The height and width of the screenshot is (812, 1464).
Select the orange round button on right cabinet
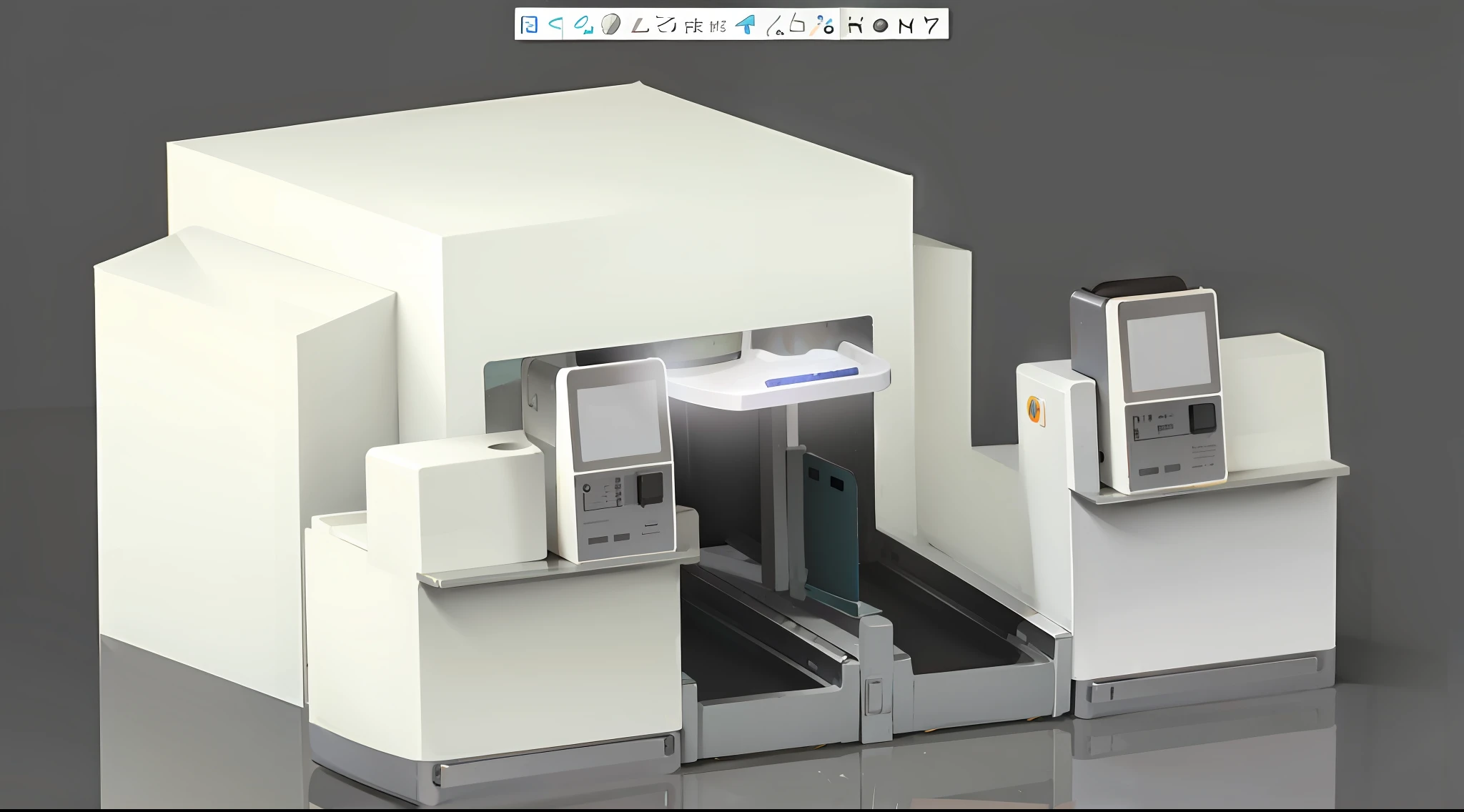pyautogui.click(x=1034, y=410)
